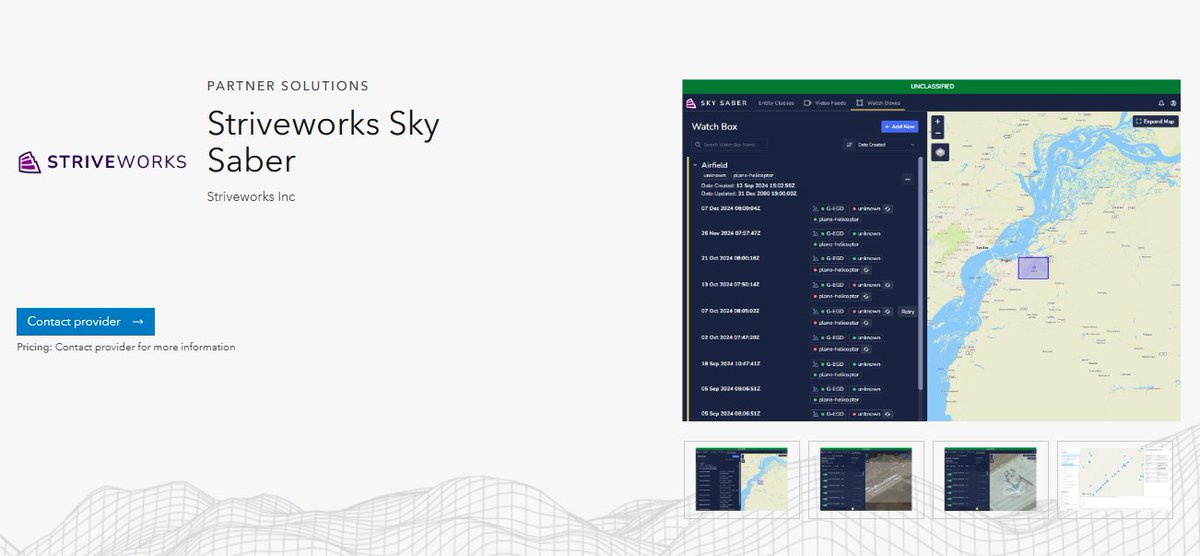Select the 21 Oct 2024 08:00:16Z entry
Image resolution: width=1200 pixels, height=556 pixels.
pyautogui.click(x=730, y=258)
